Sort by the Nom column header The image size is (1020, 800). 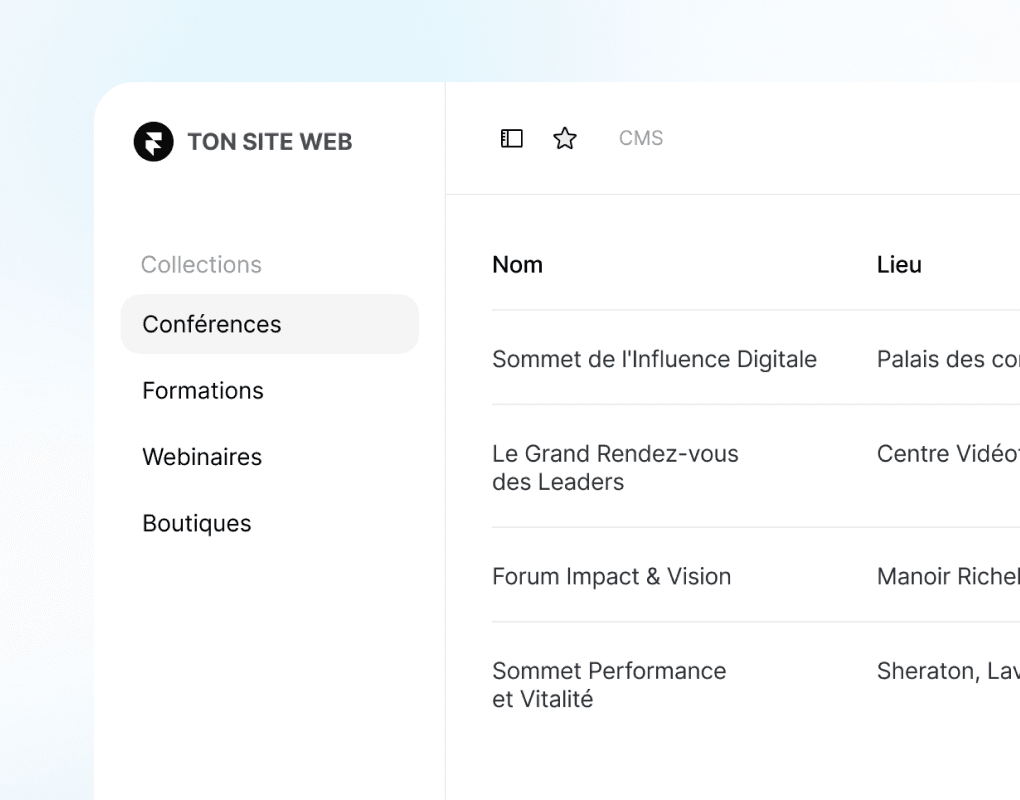(x=517, y=264)
